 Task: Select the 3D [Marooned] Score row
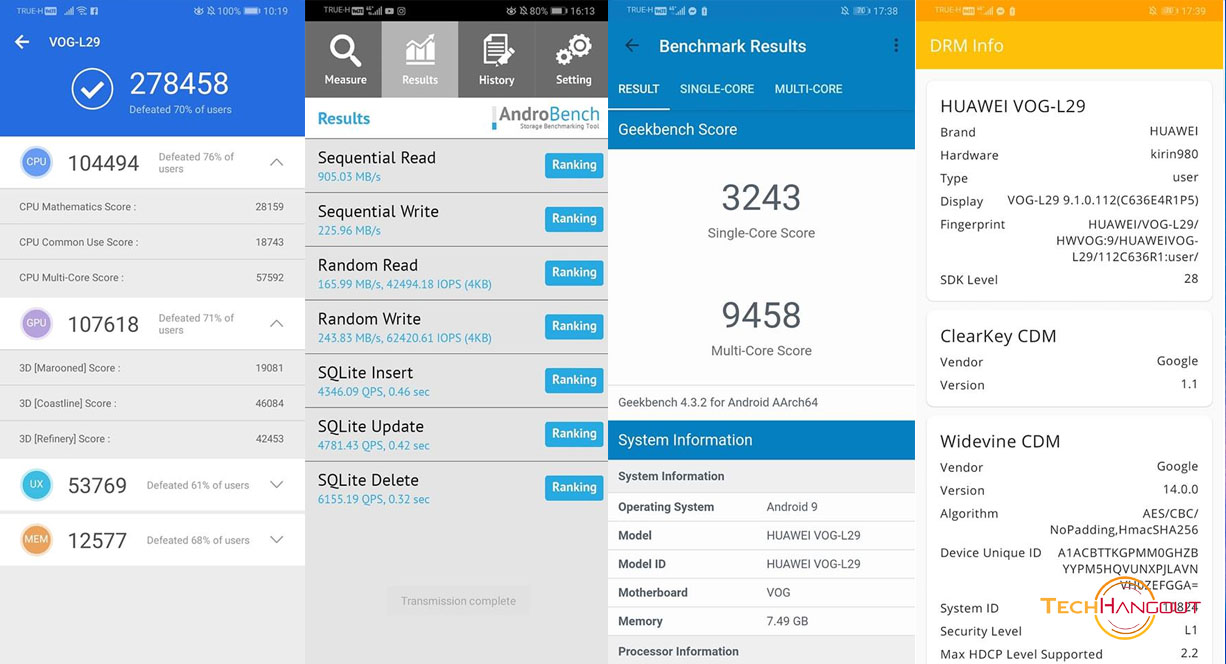point(152,368)
